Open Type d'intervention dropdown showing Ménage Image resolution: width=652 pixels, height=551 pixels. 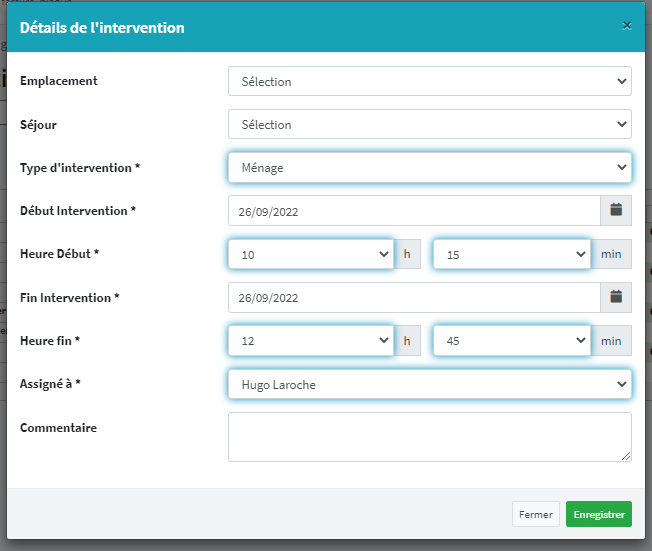[x=429, y=168]
